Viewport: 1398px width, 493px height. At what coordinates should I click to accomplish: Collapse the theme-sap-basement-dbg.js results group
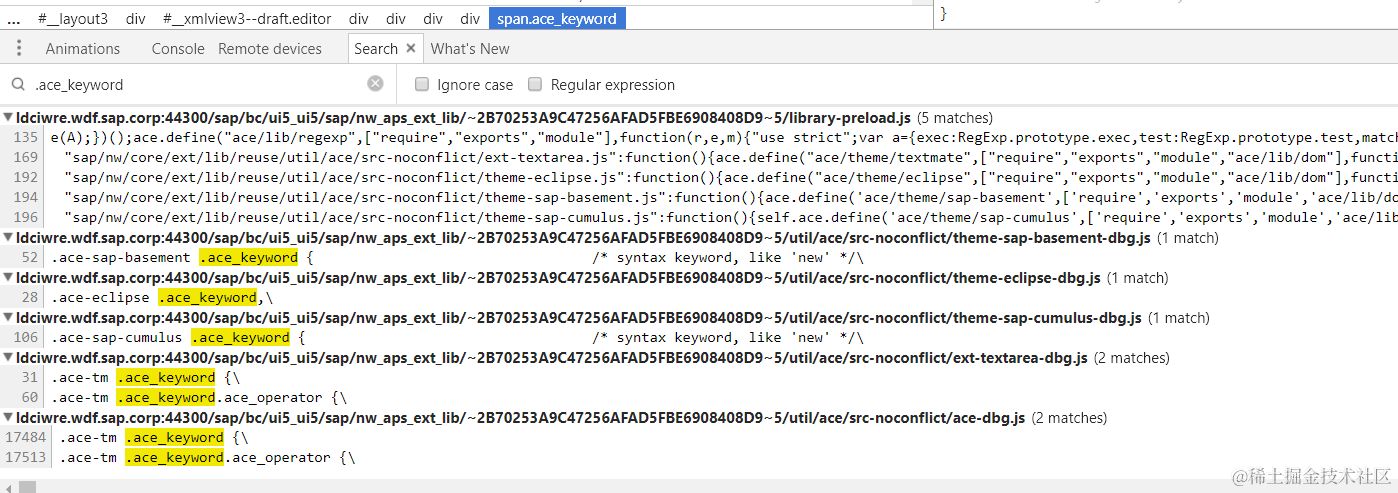8,238
